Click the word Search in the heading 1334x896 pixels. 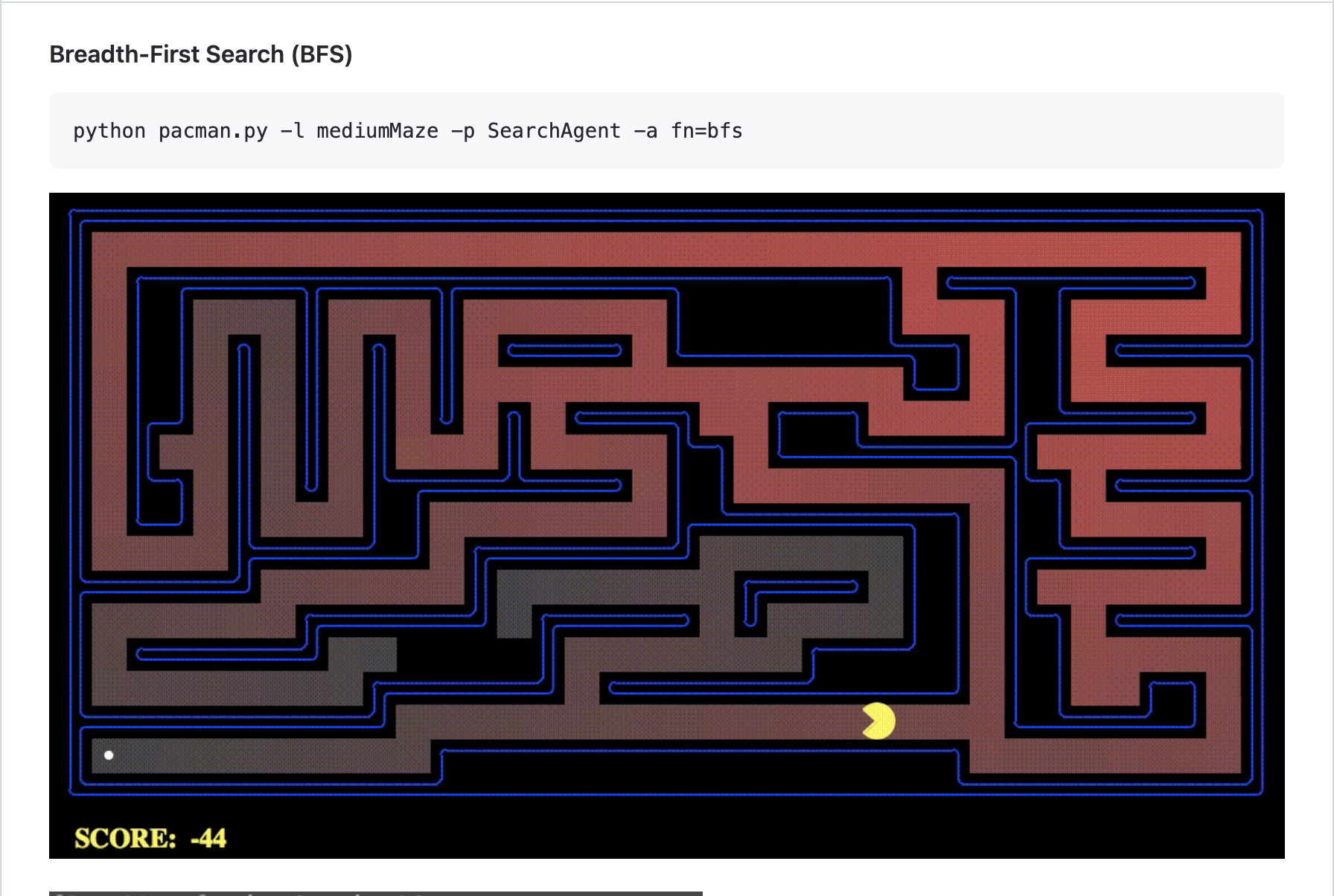(x=245, y=54)
